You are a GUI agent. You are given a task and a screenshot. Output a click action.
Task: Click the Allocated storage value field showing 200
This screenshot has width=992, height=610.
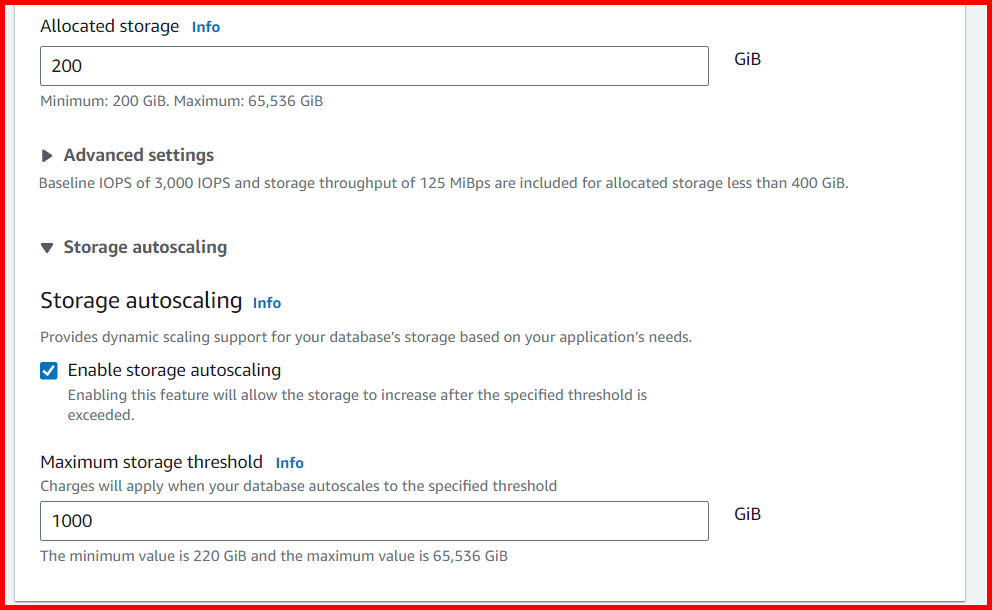(374, 65)
